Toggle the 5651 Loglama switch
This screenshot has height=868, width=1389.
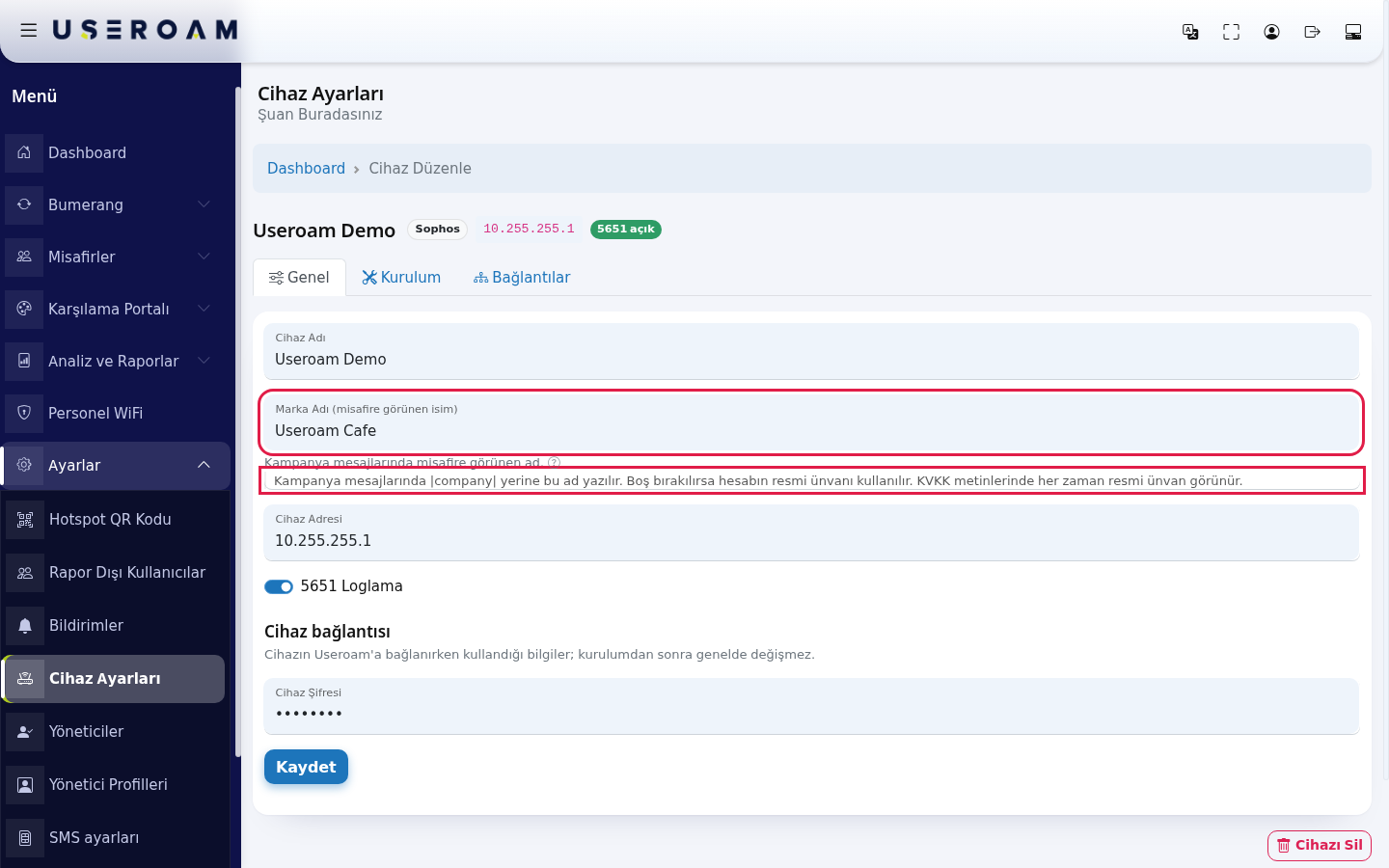point(279,586)
